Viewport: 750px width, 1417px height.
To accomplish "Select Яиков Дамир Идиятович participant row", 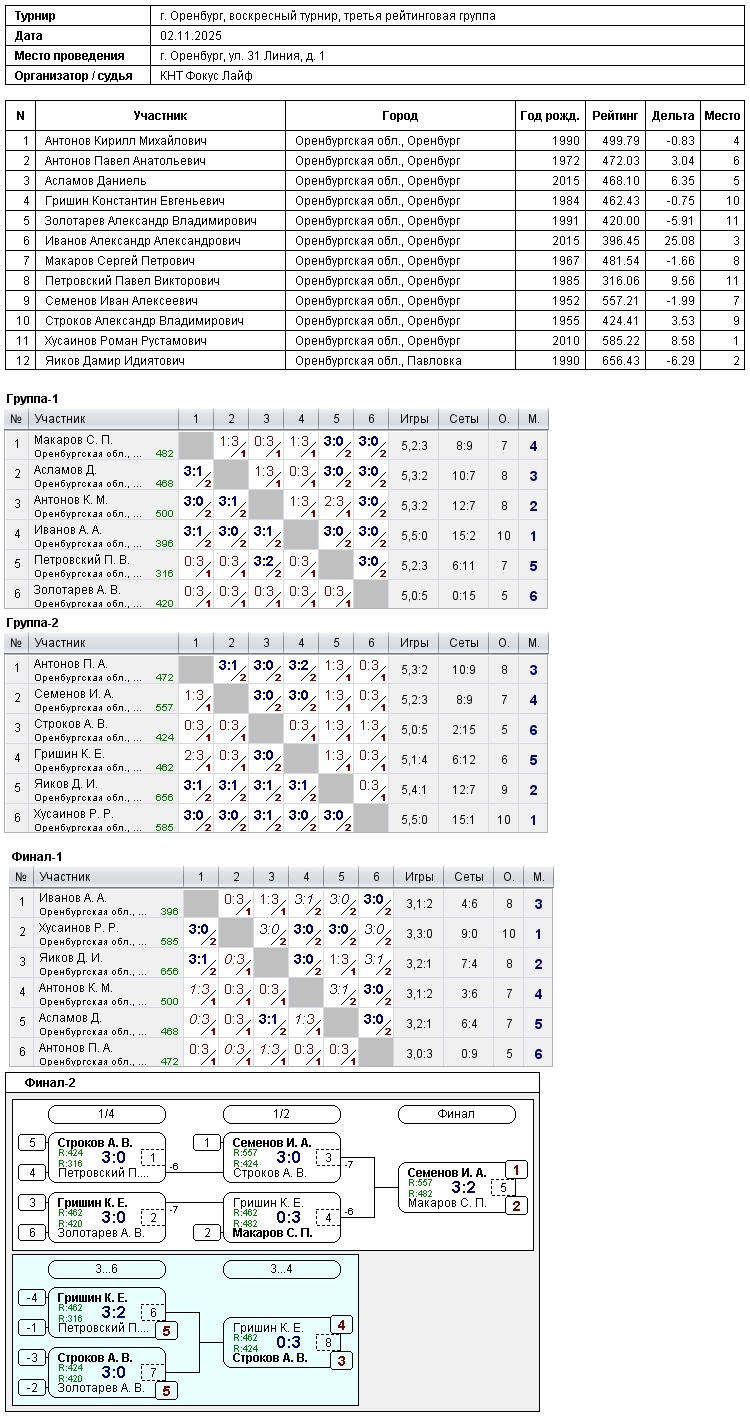I will click(x=115, y=361).
